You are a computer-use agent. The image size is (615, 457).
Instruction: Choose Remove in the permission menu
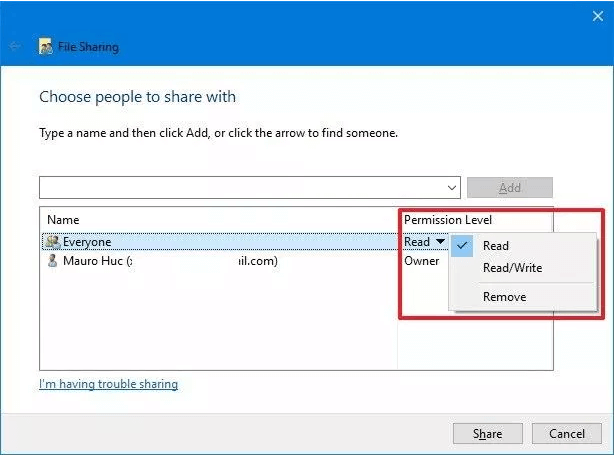pos(504,297)
